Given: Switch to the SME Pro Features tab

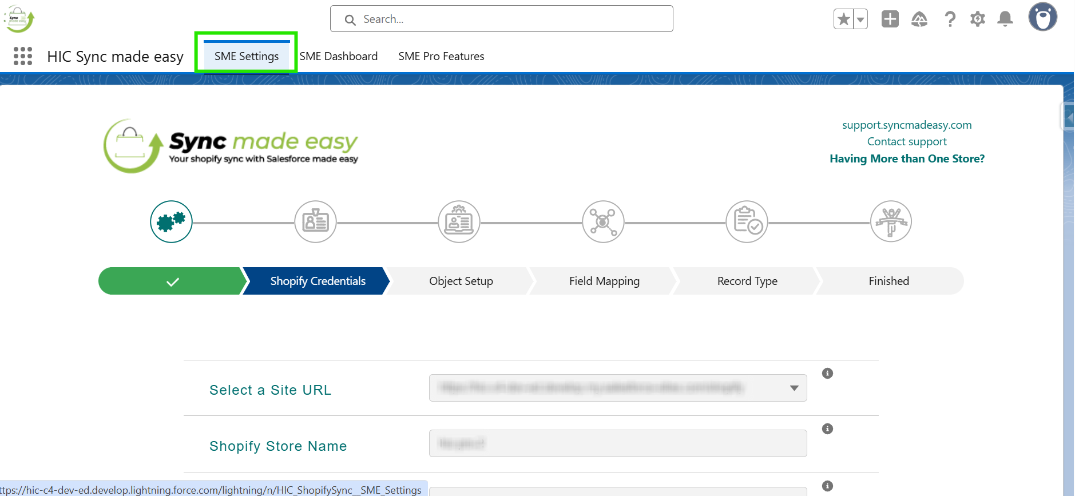Looking at the screenshot, I should click(442, 56).
